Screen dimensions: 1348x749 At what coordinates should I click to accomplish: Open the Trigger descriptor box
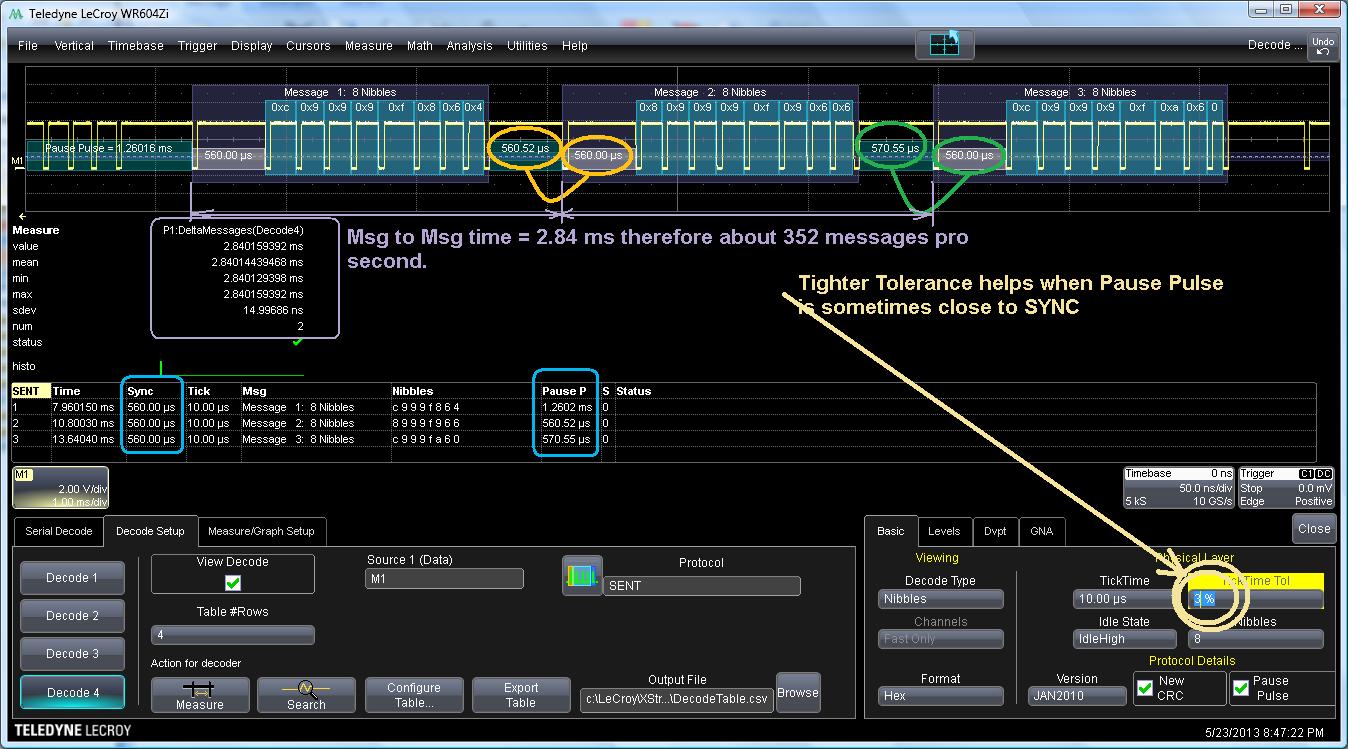tap(1286, 488)
